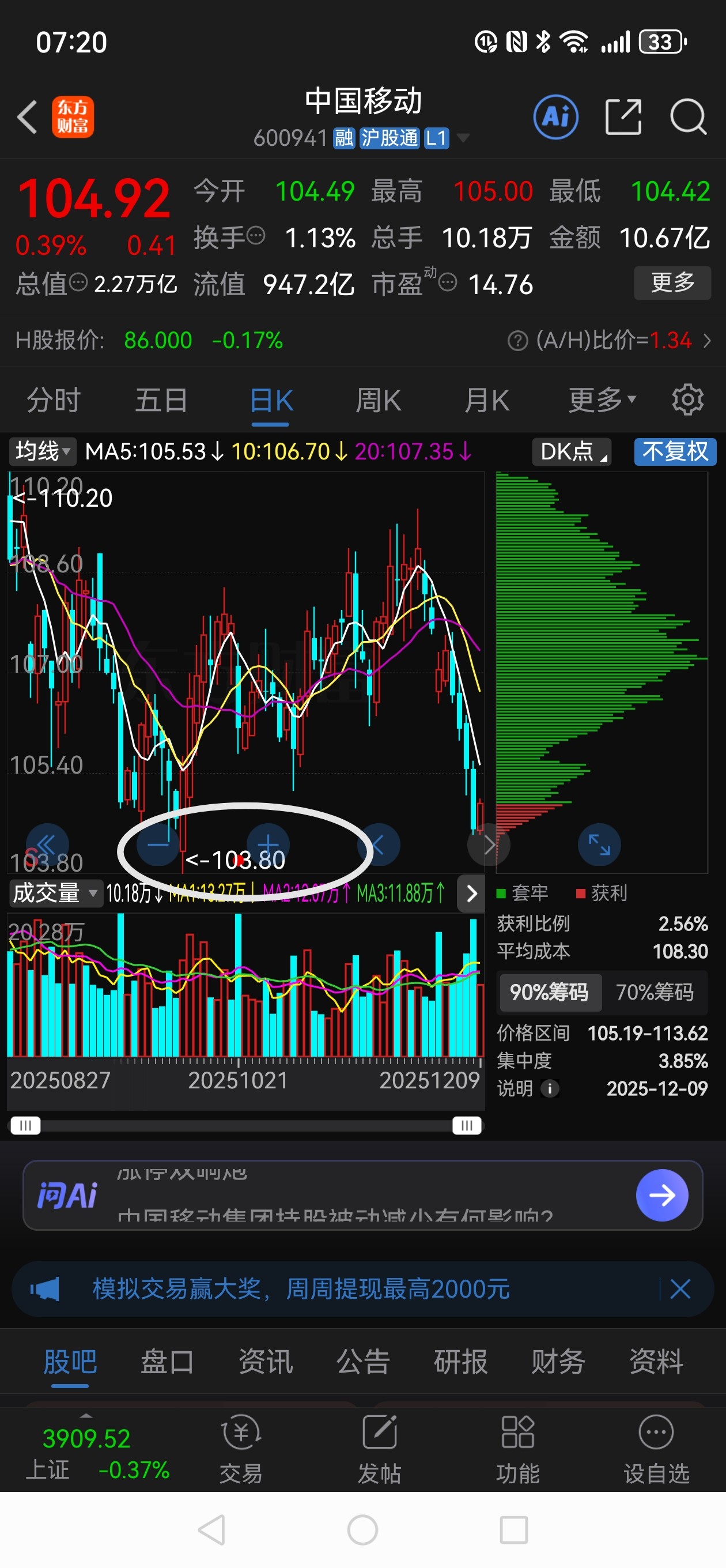Tap the L1 level badge

[x=436, y=138]
